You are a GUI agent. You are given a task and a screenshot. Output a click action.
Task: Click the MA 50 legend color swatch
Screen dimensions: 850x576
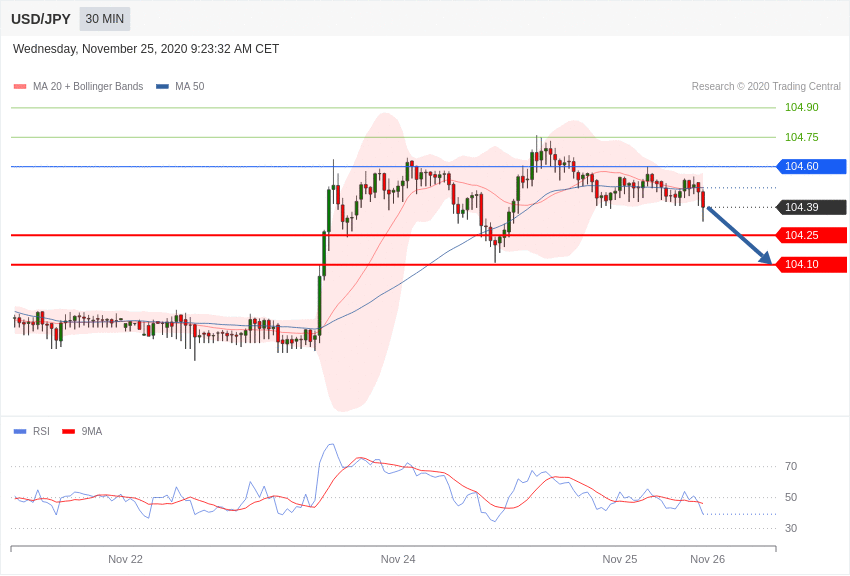[162, 87]
